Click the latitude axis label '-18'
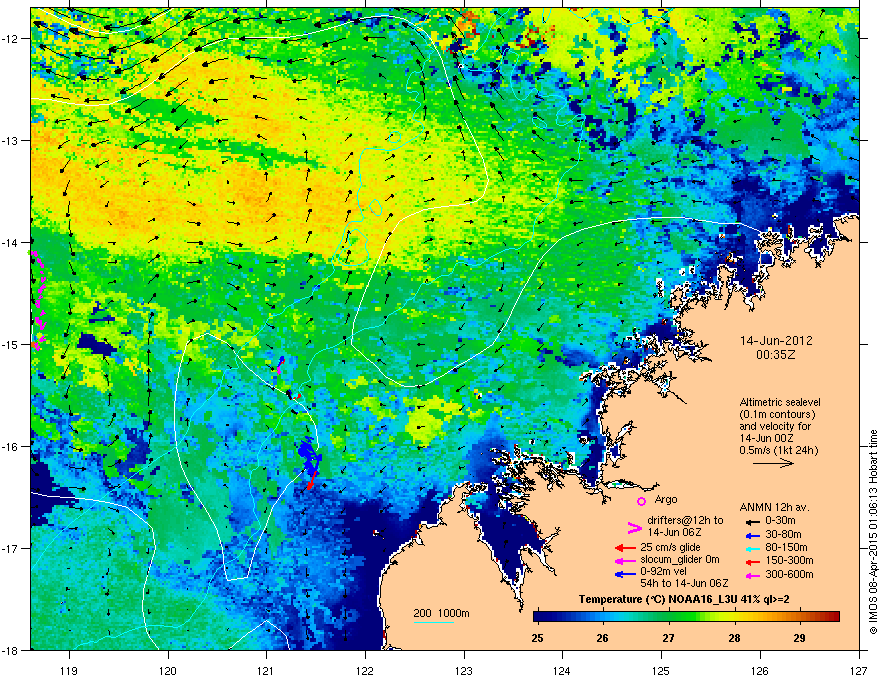The image size is (880, 680). pos(11,650)
